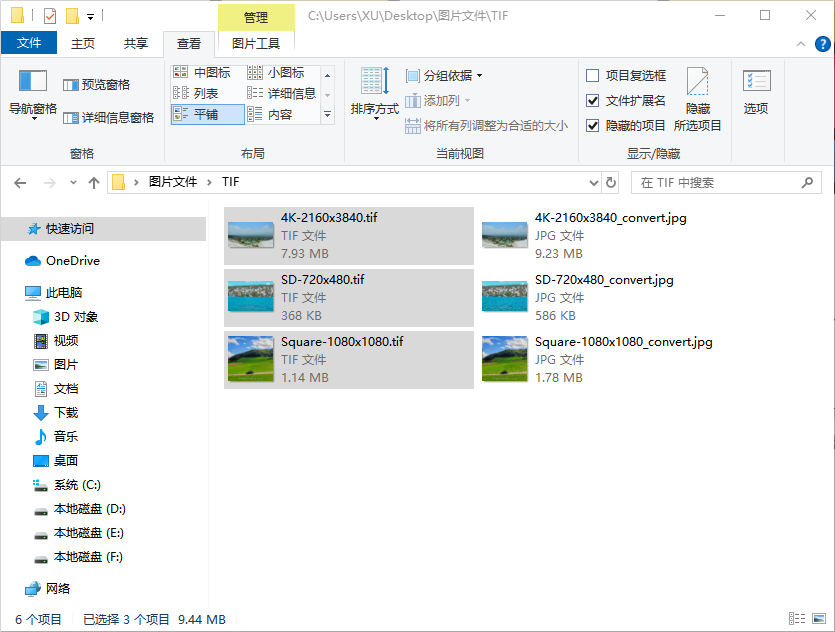
Task: Uncheck 隐藏的项目 (hidden items)
Action: (591, 124)
